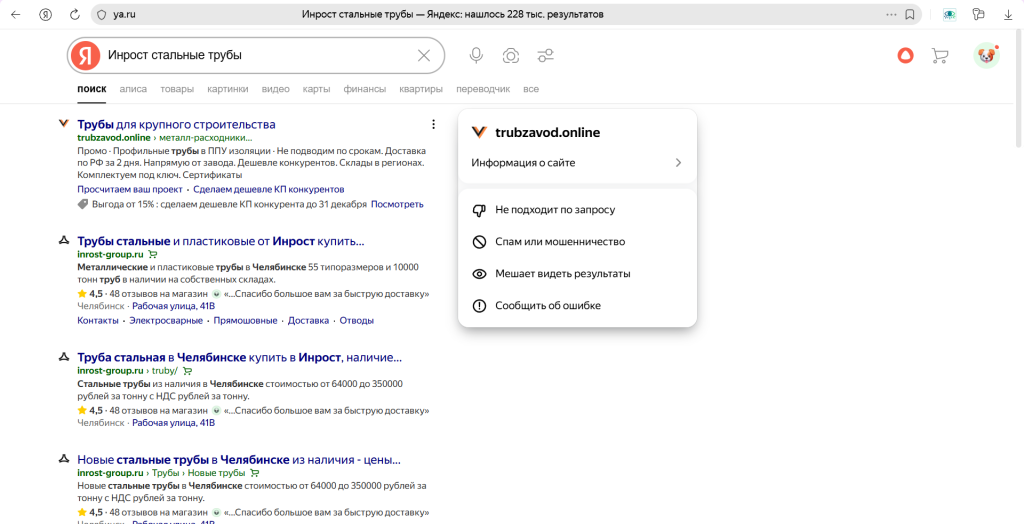The height and width of the screenshot is (524, 1024).
Task: Select Не подходит по запросу option
Action: (x=555, y=210)
